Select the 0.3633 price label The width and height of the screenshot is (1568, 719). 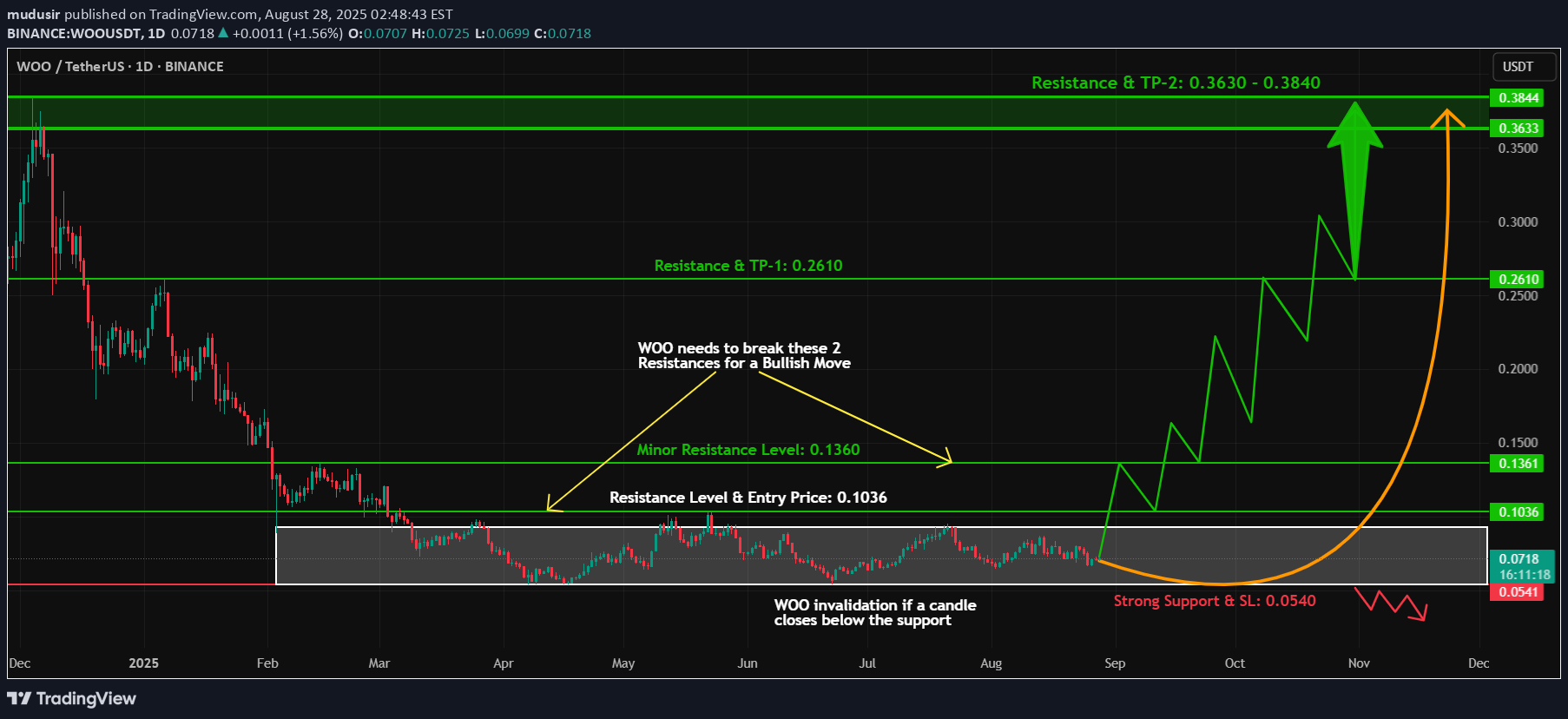pyautogui.click(x=1517, y=129)
